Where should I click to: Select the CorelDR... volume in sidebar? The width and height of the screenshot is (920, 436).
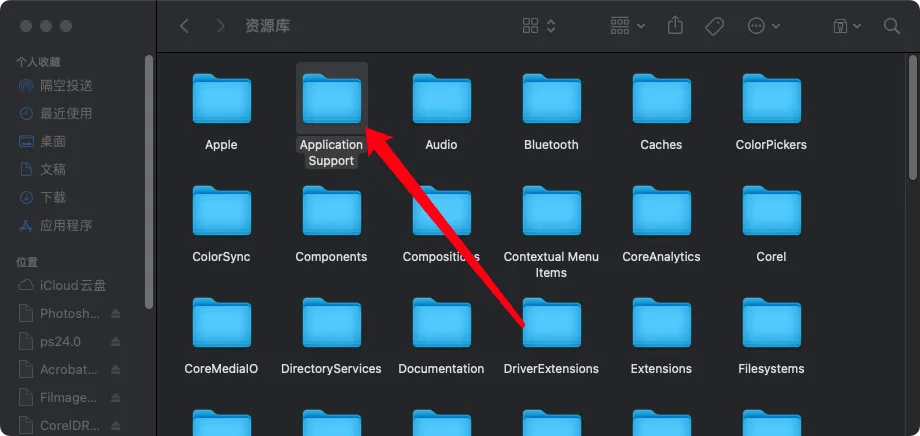point(69,425)
